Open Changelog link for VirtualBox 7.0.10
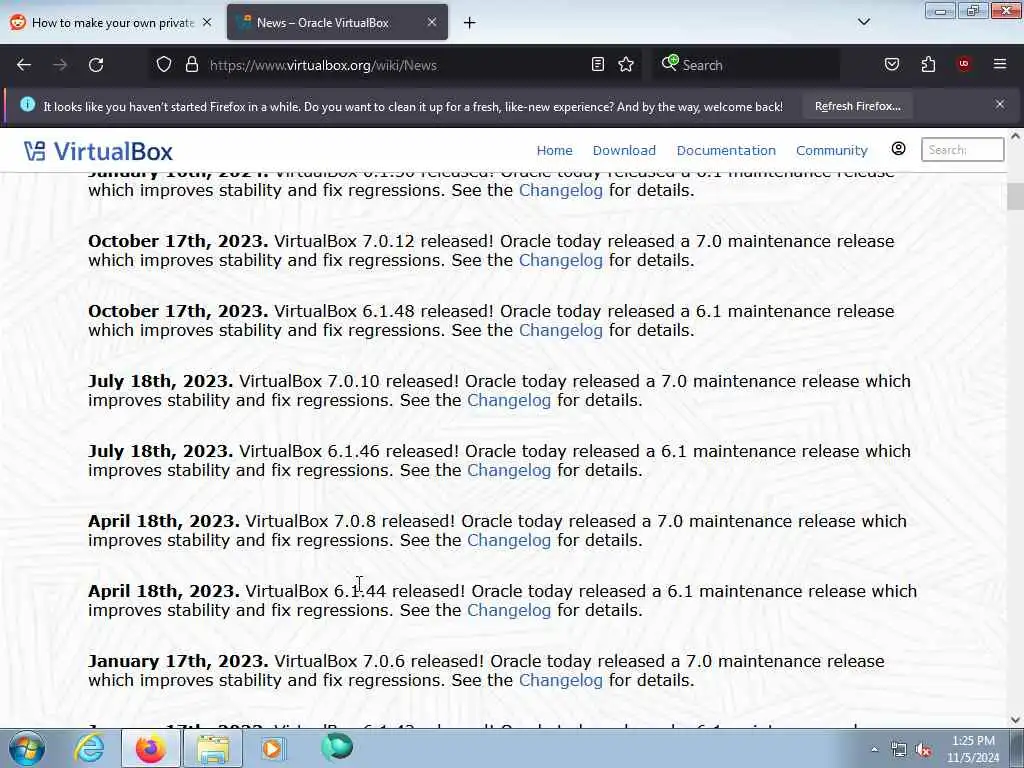1024x768 pixels. coord(509,400)
